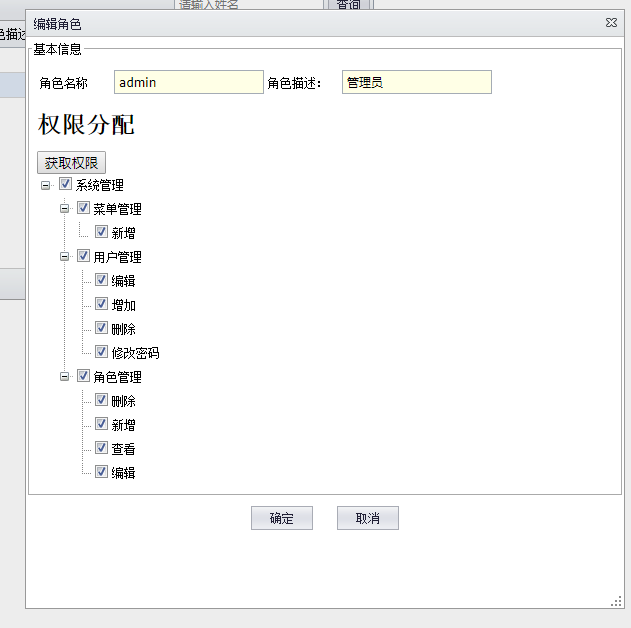
Task: Uncheck the 菜单管理 checkbox
Action: [x=83, y=208]
